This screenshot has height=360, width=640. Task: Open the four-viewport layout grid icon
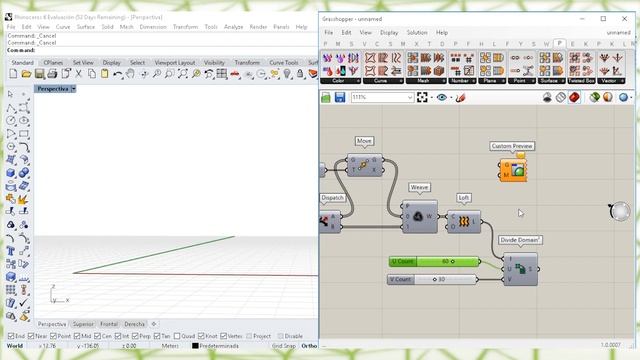point(222,74)
